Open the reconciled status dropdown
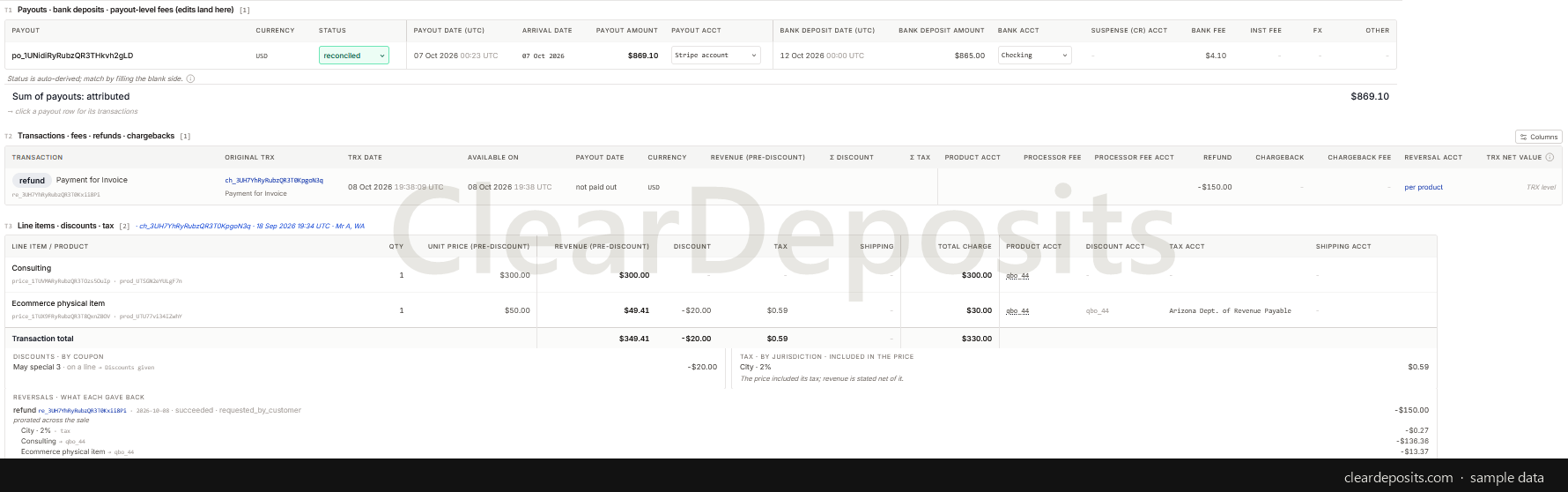The height and width of the screenshot is (492, 1568). pos(354,56)
